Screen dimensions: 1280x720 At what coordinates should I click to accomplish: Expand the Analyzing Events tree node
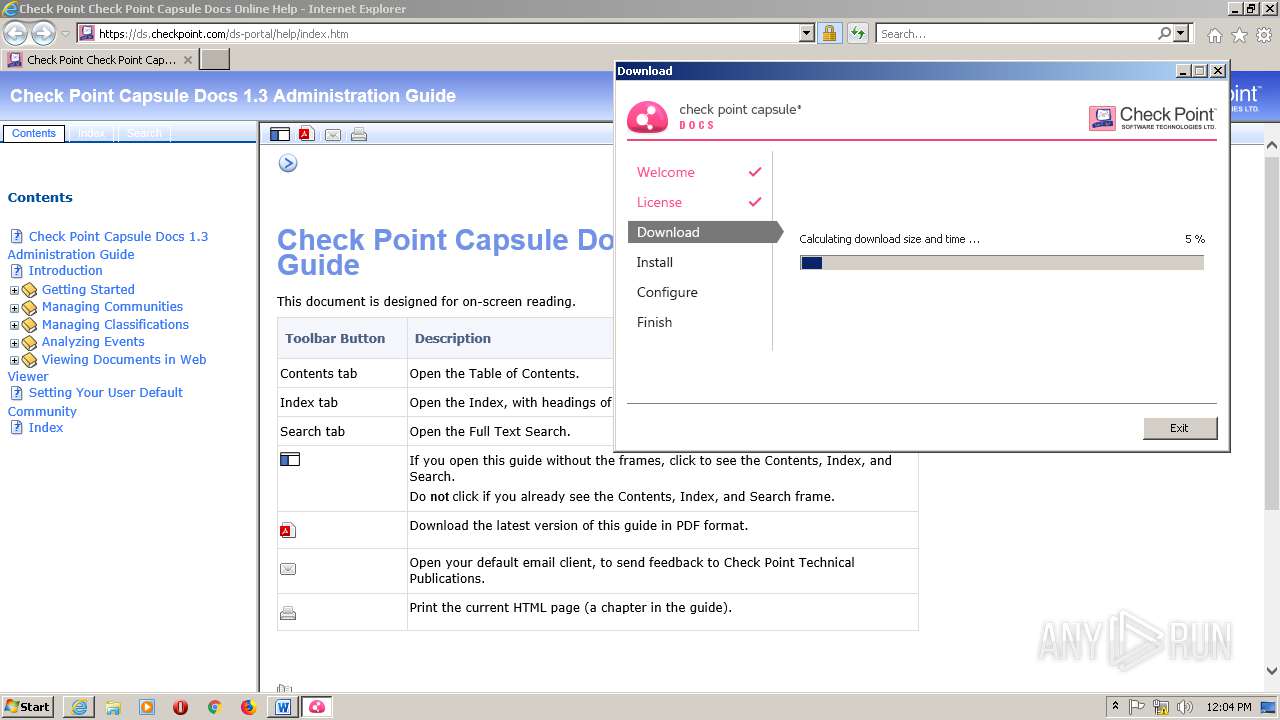click(14, 343)
